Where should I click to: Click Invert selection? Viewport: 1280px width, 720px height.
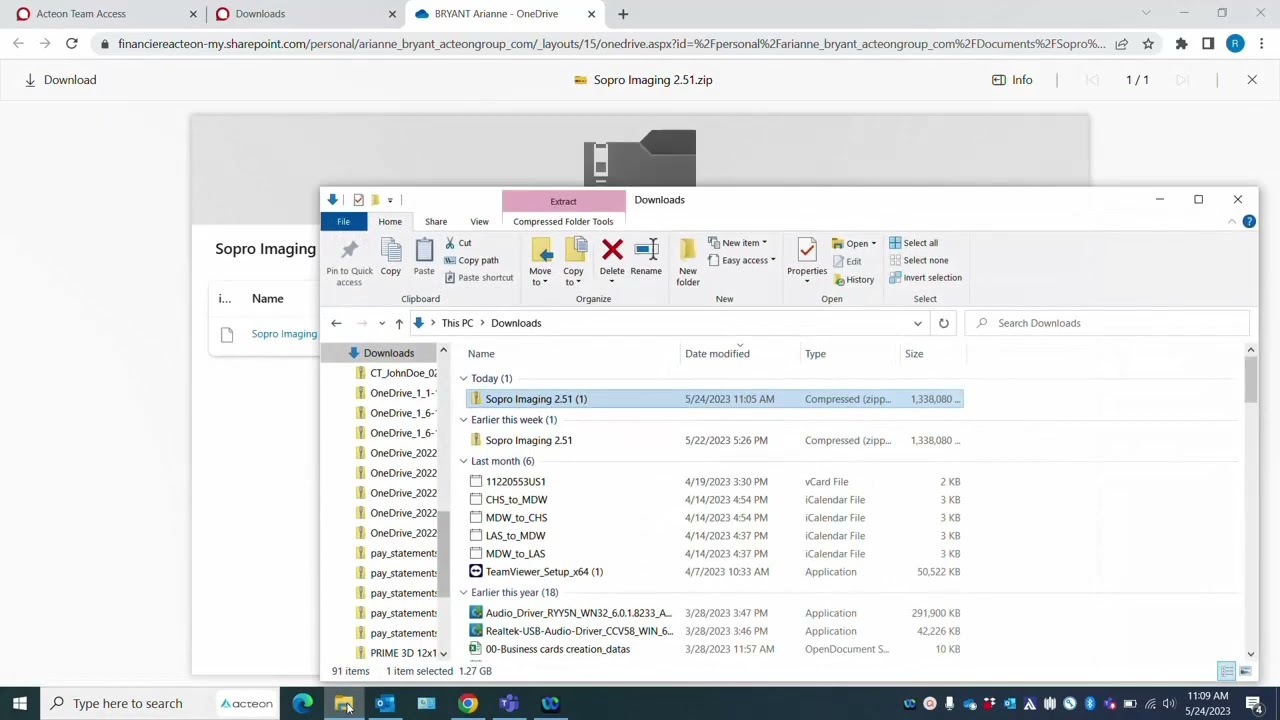925,278
